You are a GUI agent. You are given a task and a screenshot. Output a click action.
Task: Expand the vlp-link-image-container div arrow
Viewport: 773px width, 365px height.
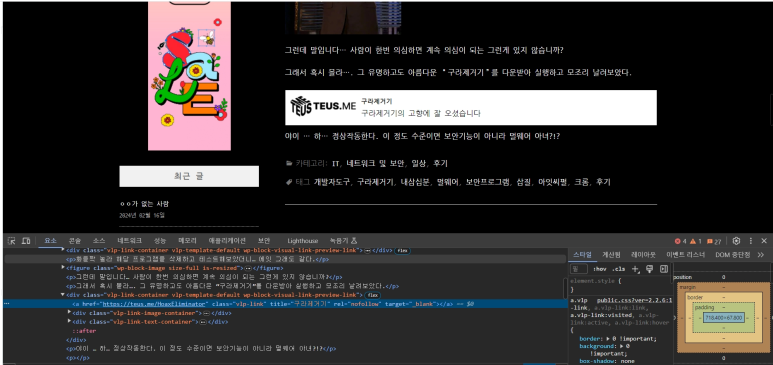tap(70, 313)
